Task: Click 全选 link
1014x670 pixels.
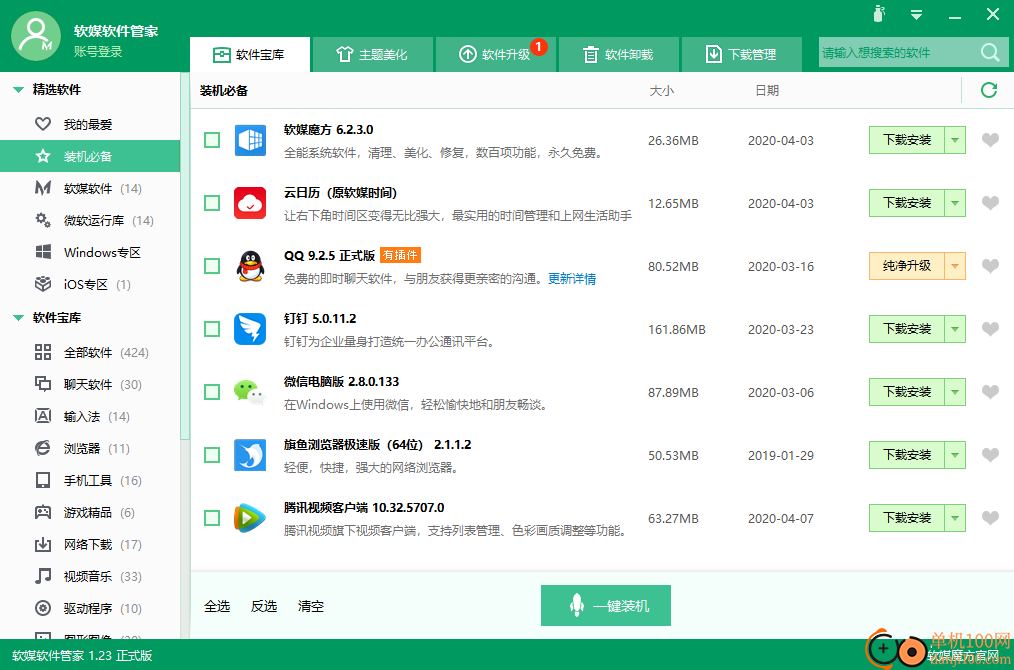Action: [217, 606]
